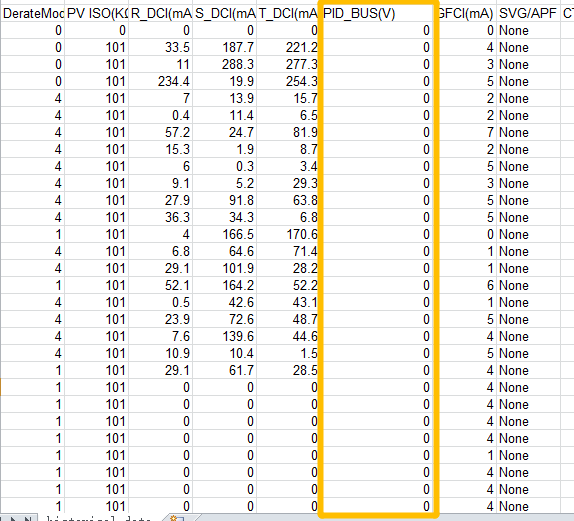Click the 57.2 cell
Image resolution: width=574 pixels, height=521 pixels.
[161, 132]
